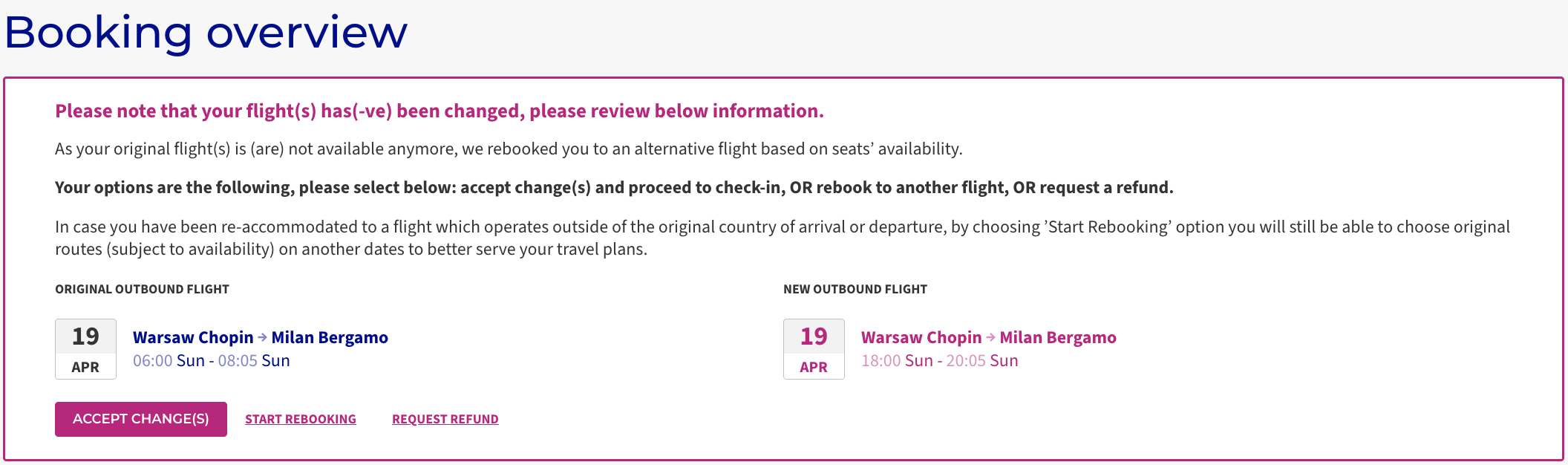Click the 20:05 Sun new arrival time
This screenshot has width=1568, height=465.
point(982,361)
